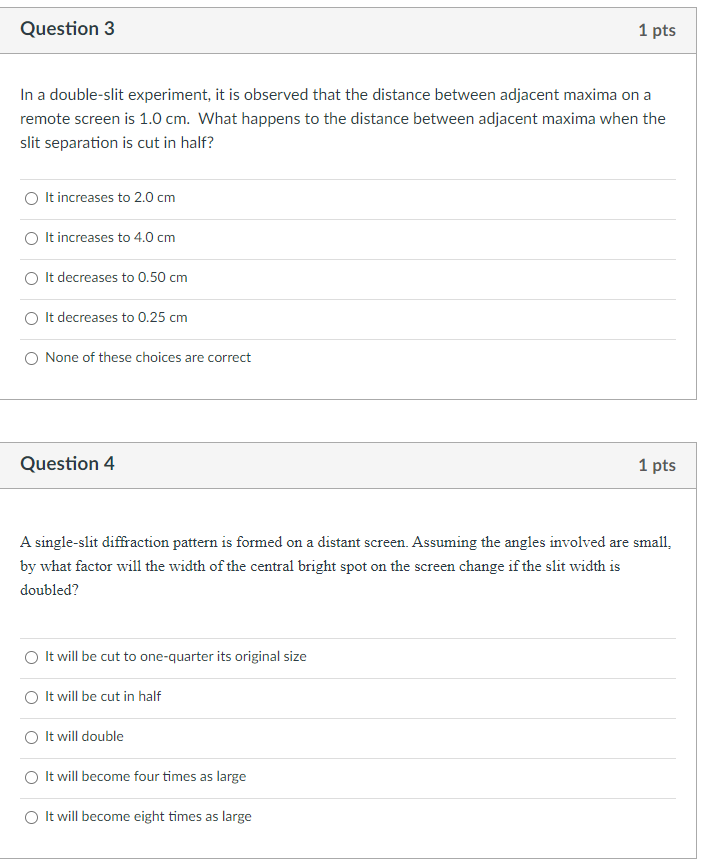This screenshot has height=861, width=728.
Task: Click inside the Question 4 answer area
Action: [350, 737]
